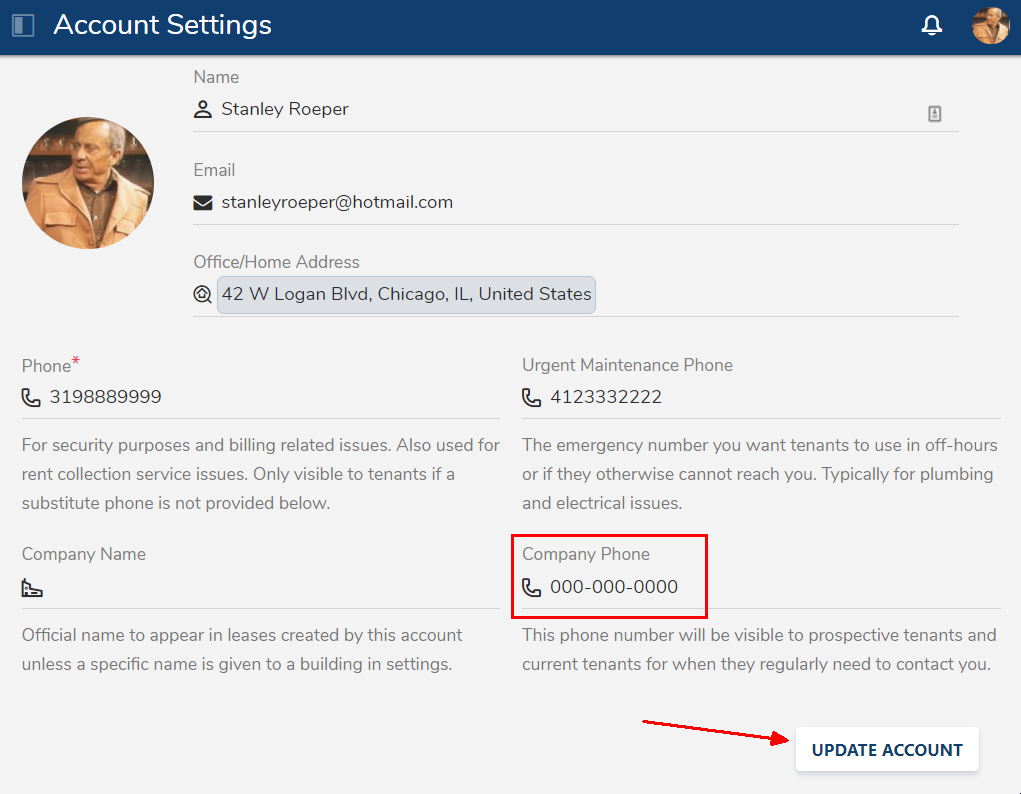This screenshot has height=794, width=1021.
Task: Open the user avatar menu in header
Action: tap(990, 26)
